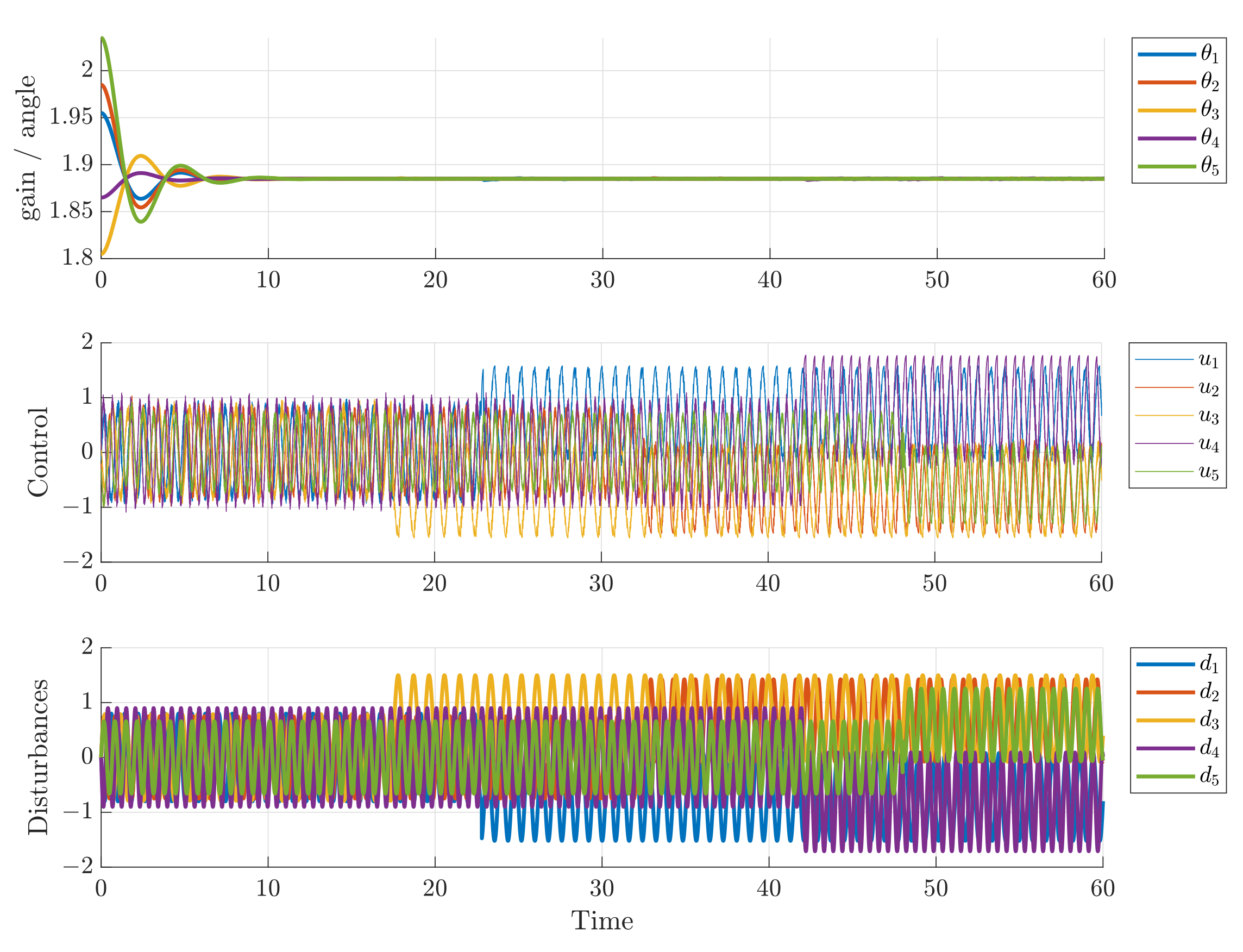This screenshot has height=952, width=1243.
Task: Click x-axis tick 20 of the Control plot
Action: coord(435,584)
